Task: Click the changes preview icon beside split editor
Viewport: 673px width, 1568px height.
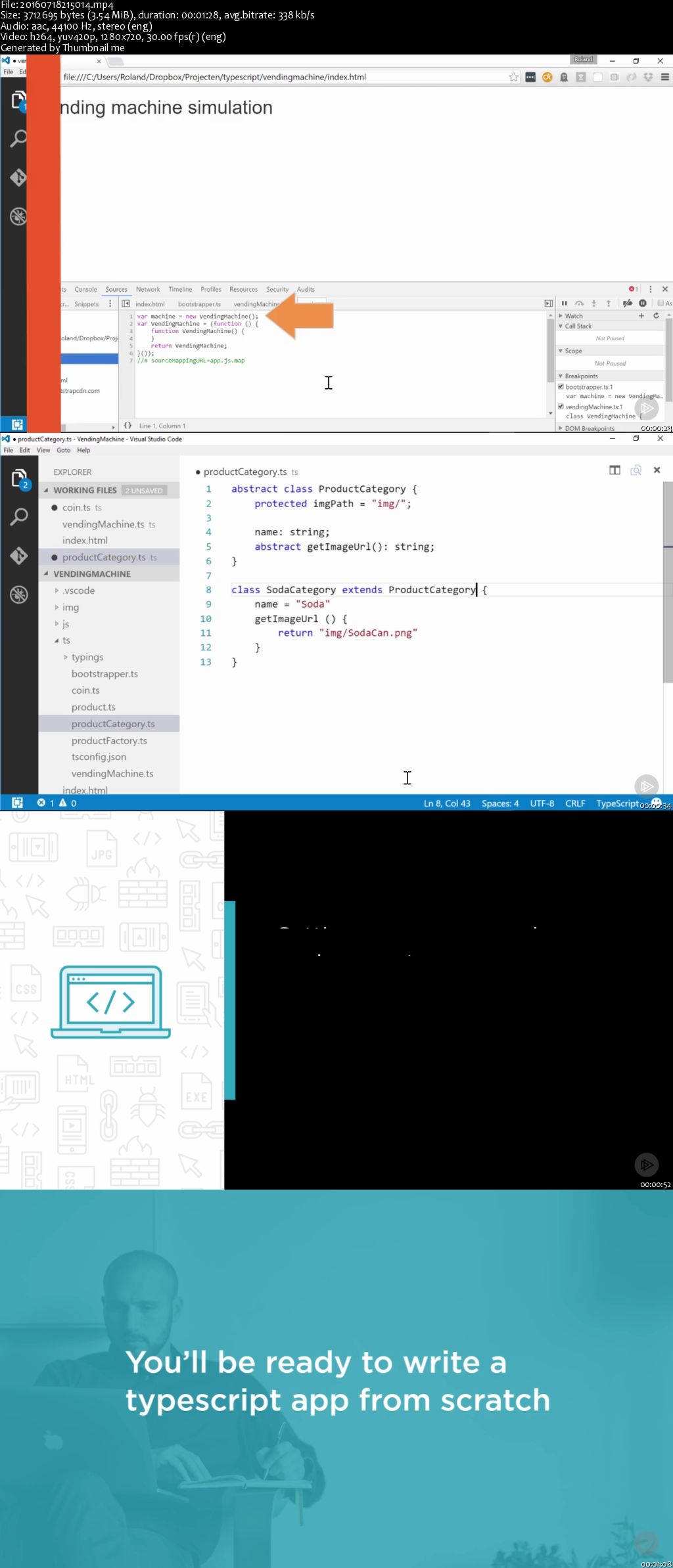Action: [x=636, y=470]
